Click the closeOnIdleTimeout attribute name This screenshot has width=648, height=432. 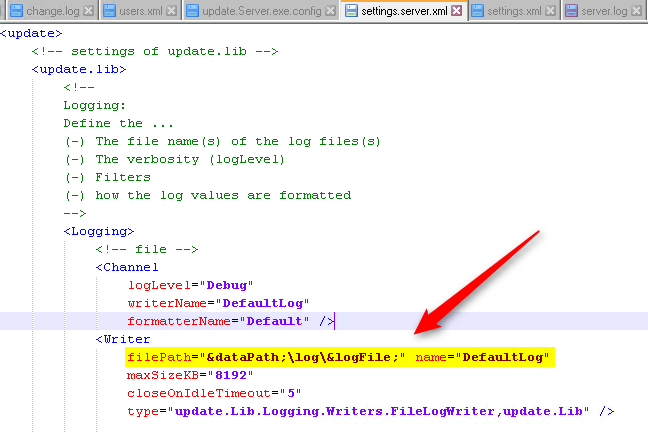point(199,393)
